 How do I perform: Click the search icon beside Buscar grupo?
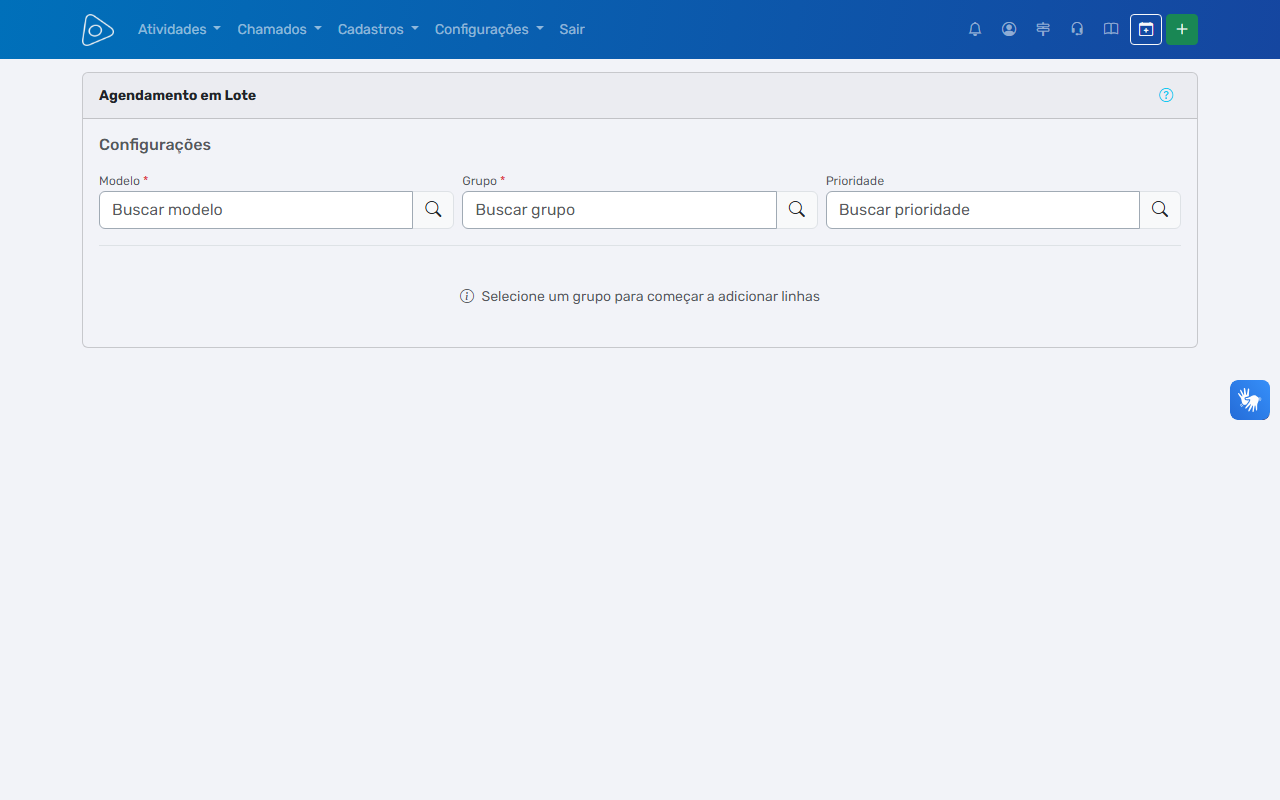point(797,210)
